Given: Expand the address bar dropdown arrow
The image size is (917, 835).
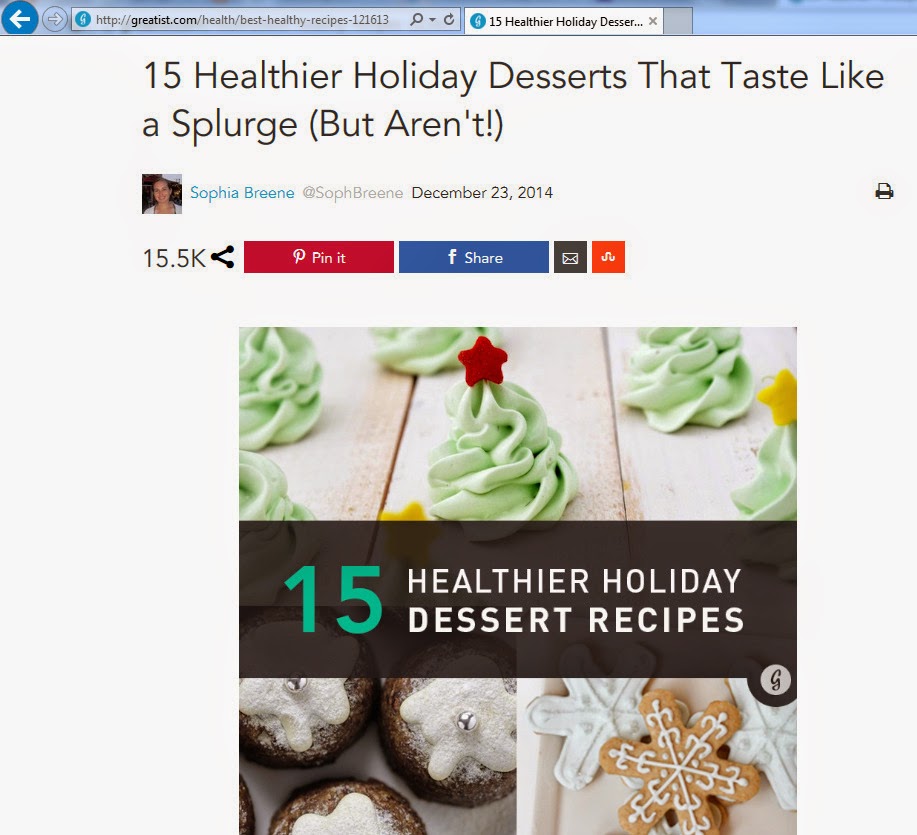Looking at the screenshot, I should 433,20.
